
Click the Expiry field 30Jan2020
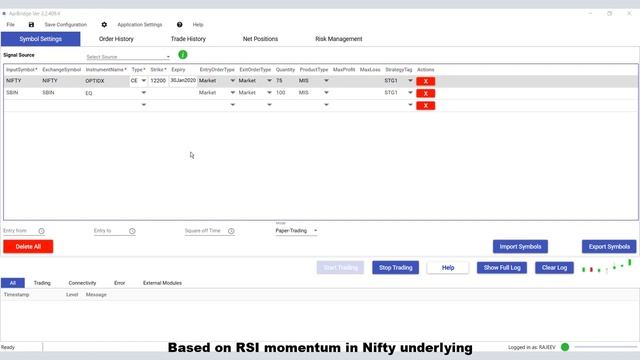(x=183, y=81)
